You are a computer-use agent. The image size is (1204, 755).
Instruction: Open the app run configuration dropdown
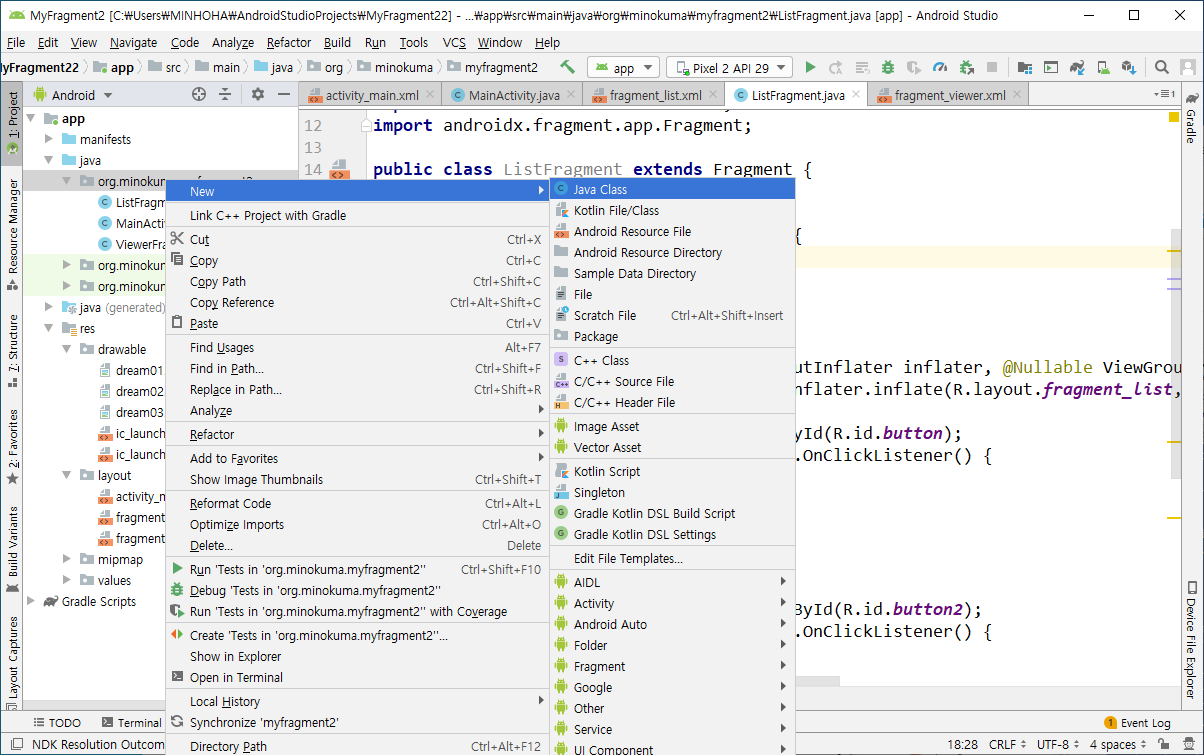(x=623, y=68)
